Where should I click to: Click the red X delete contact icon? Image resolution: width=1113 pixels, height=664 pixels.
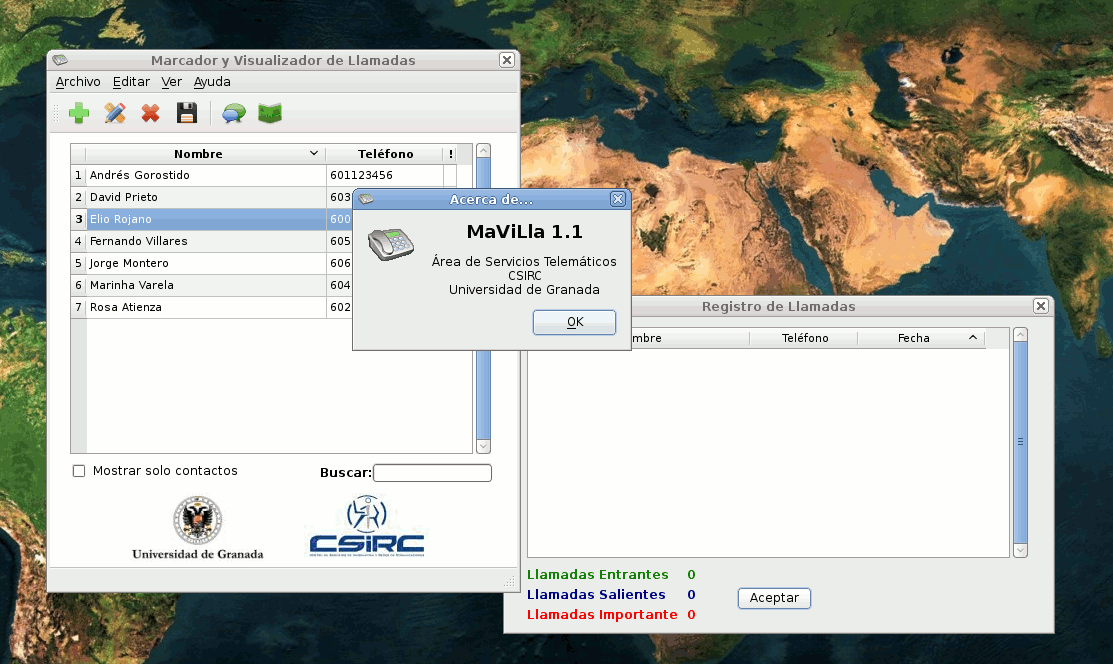pos(150,113)
